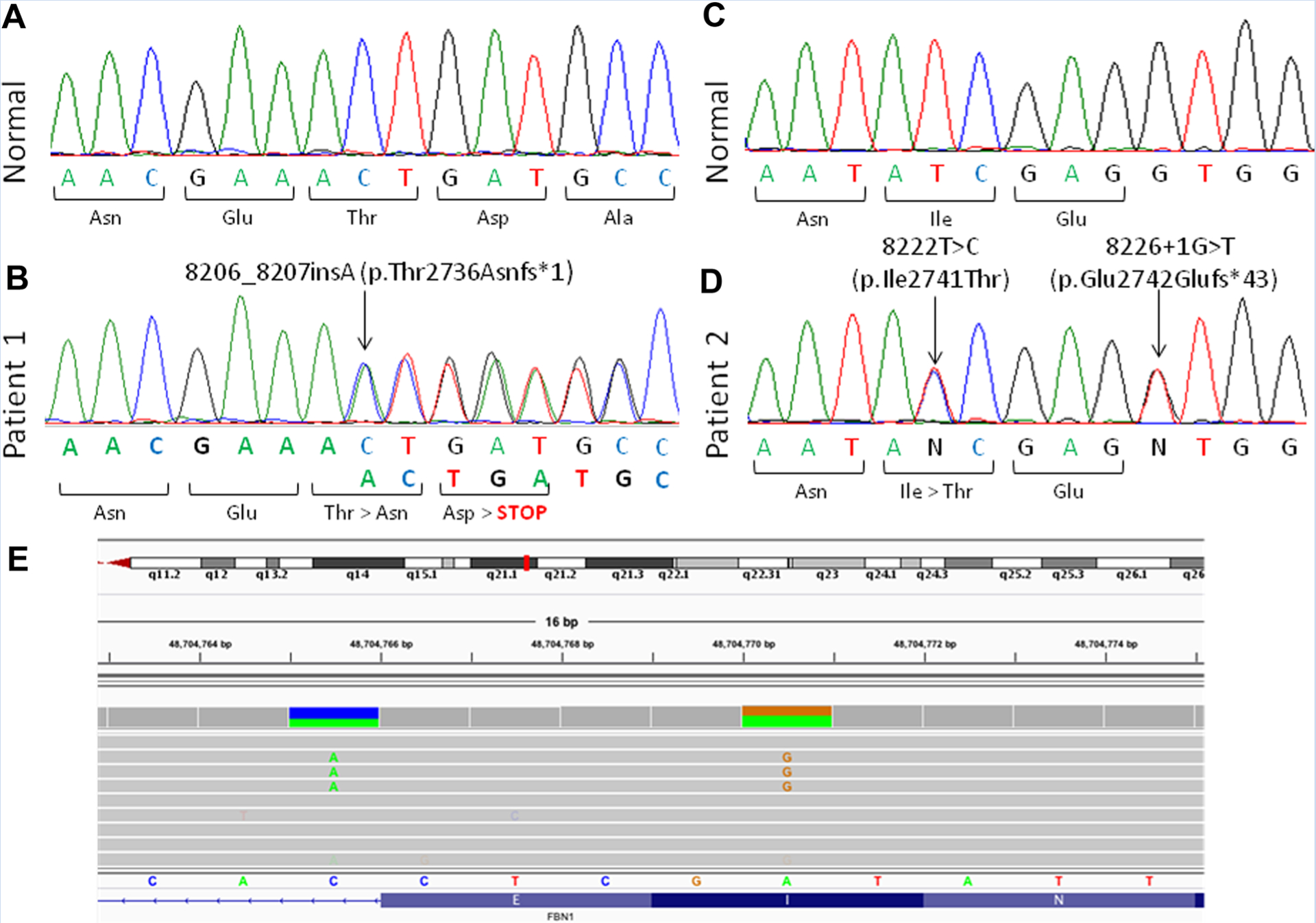Click the q13.2 band label on ideogram
The width and height of the screenshot is (1316, 923).
271,575
